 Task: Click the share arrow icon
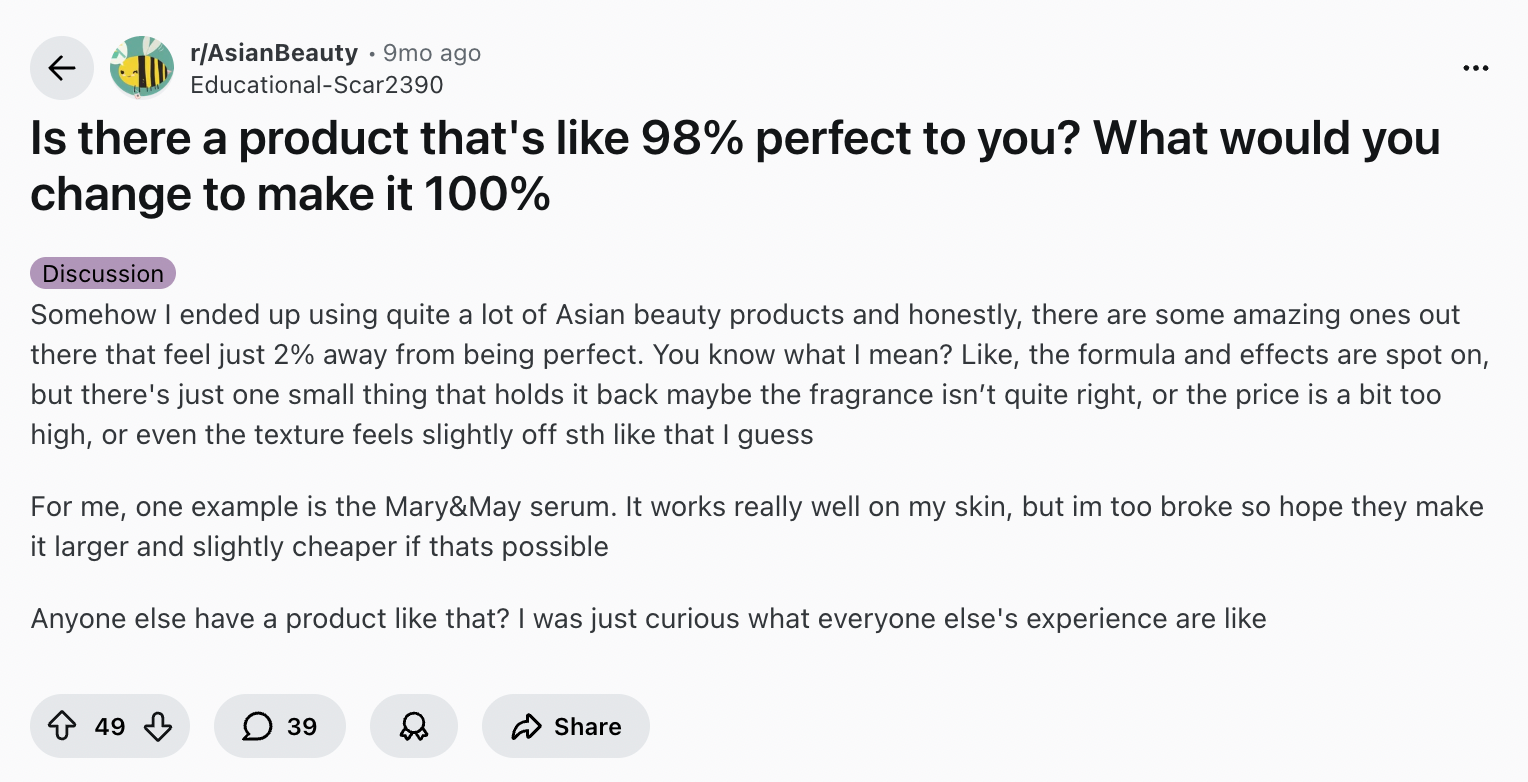(x=526, y=726)
